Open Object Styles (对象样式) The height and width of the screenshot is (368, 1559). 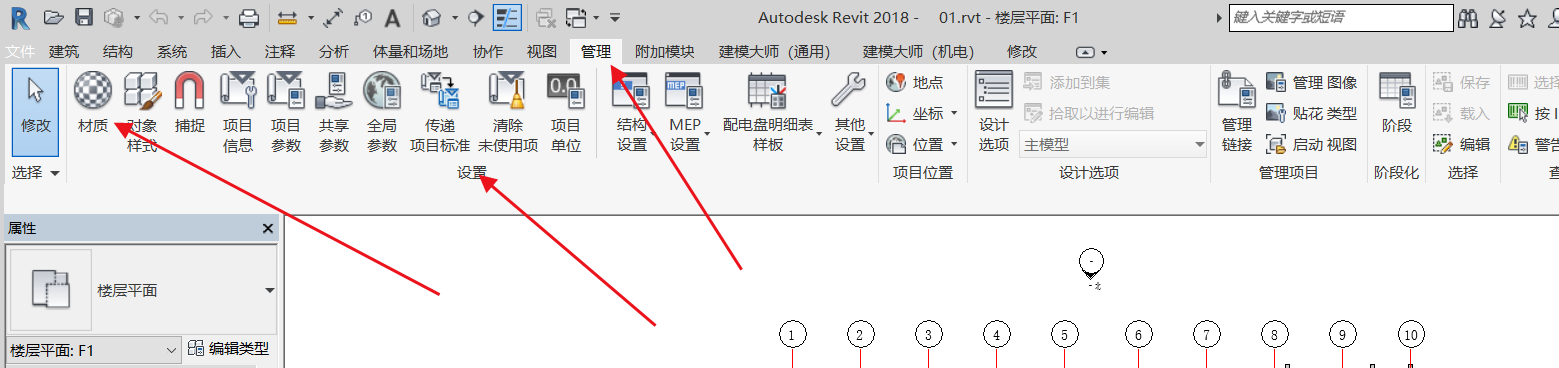[x=141, y=112]
